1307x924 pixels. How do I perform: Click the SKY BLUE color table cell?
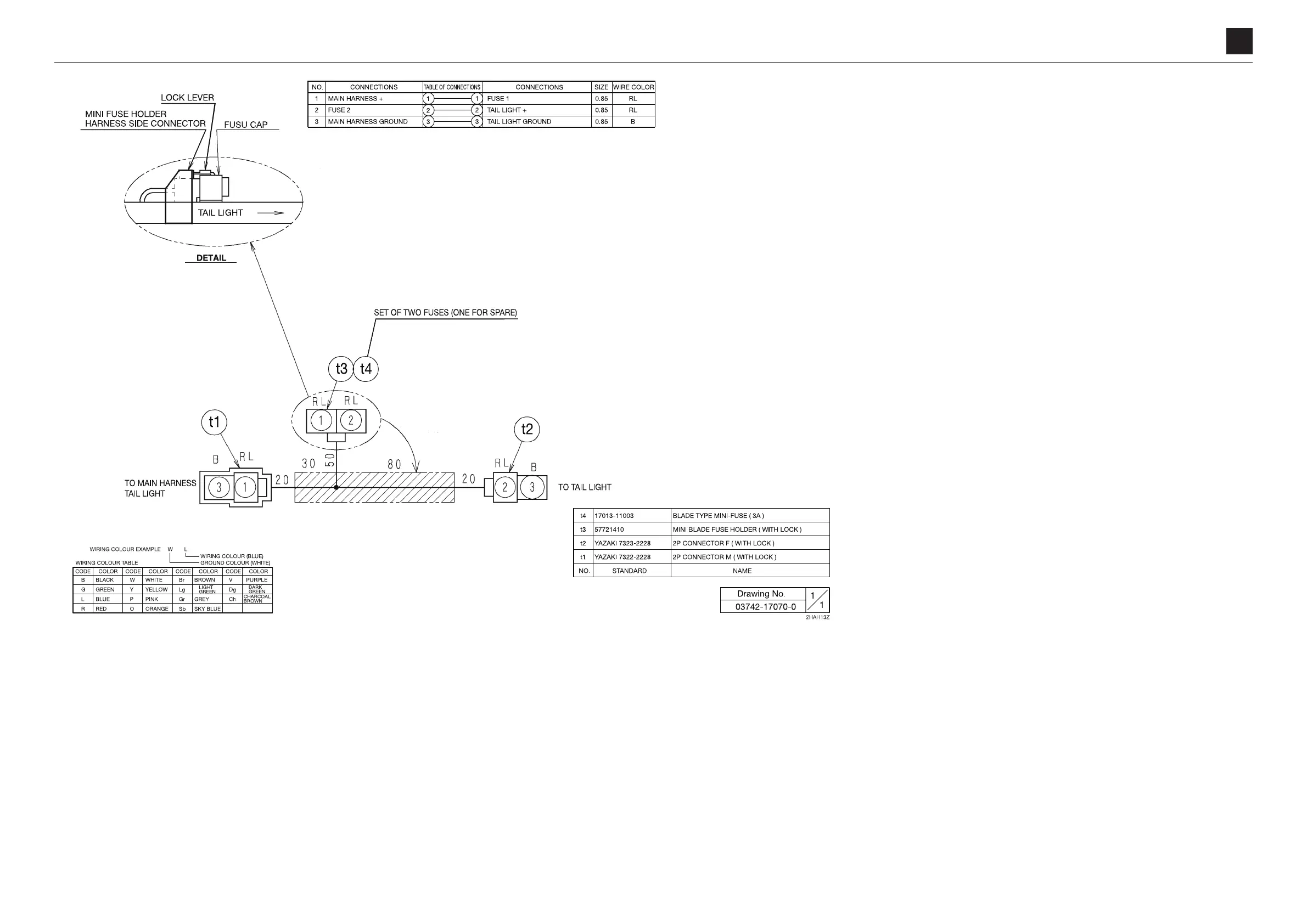(x=207, y=609)
